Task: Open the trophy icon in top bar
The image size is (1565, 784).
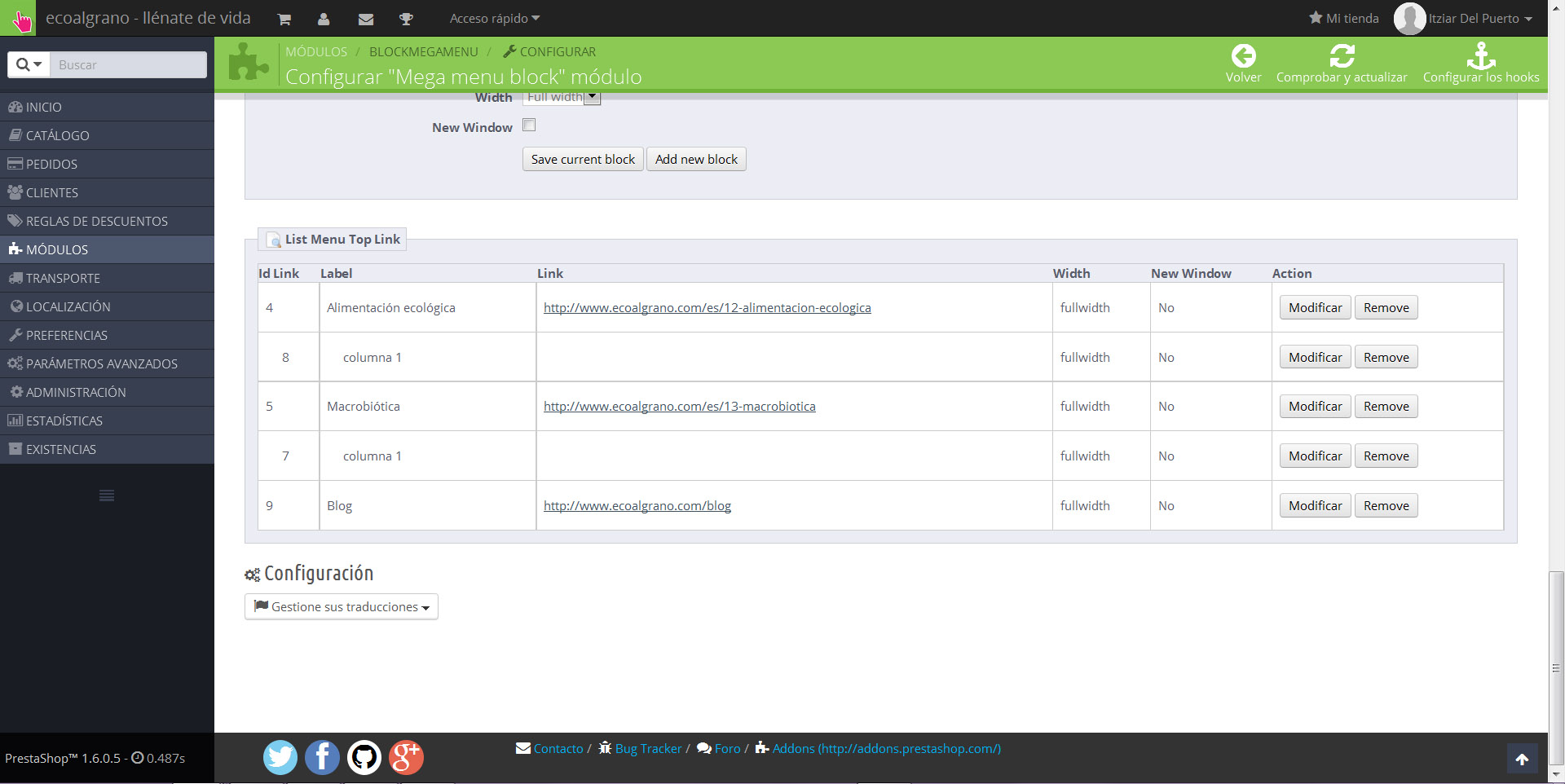Action: (406, 19)
